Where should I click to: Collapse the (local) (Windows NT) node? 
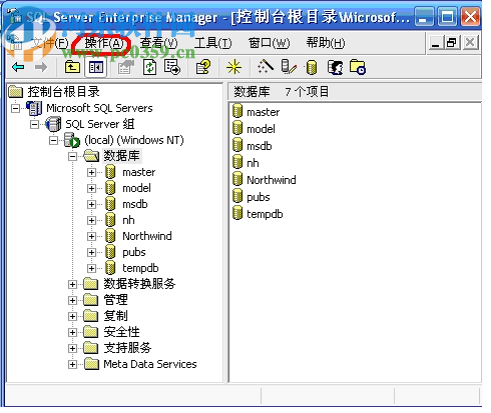[x=53, y=141]
